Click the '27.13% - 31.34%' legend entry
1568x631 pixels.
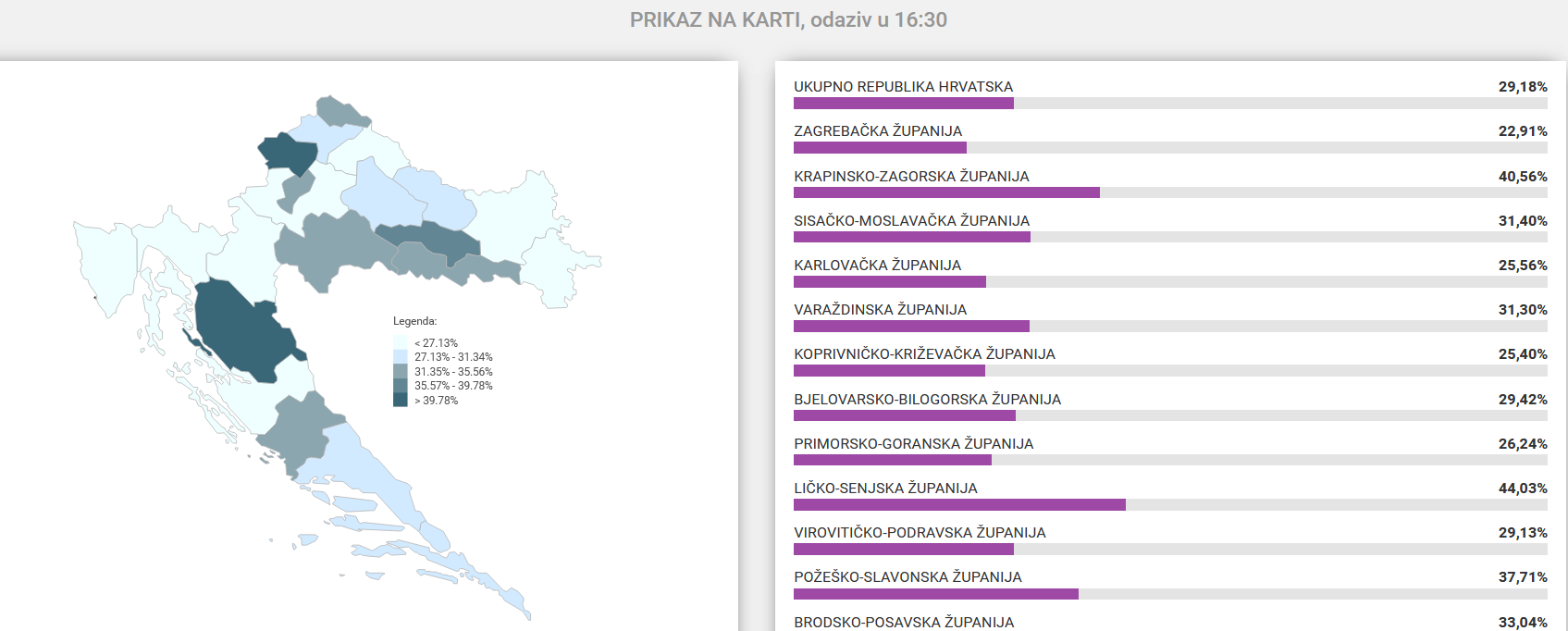click(x=453, y=357)
